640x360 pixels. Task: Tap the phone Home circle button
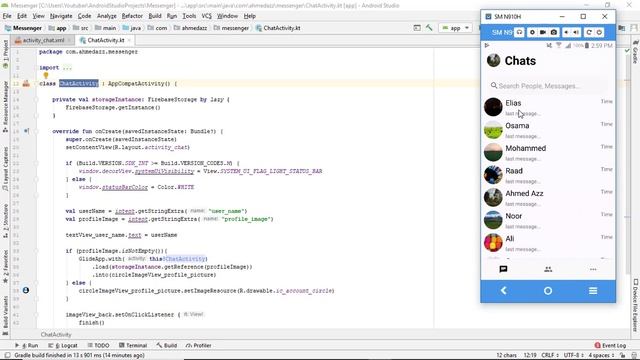548,291
